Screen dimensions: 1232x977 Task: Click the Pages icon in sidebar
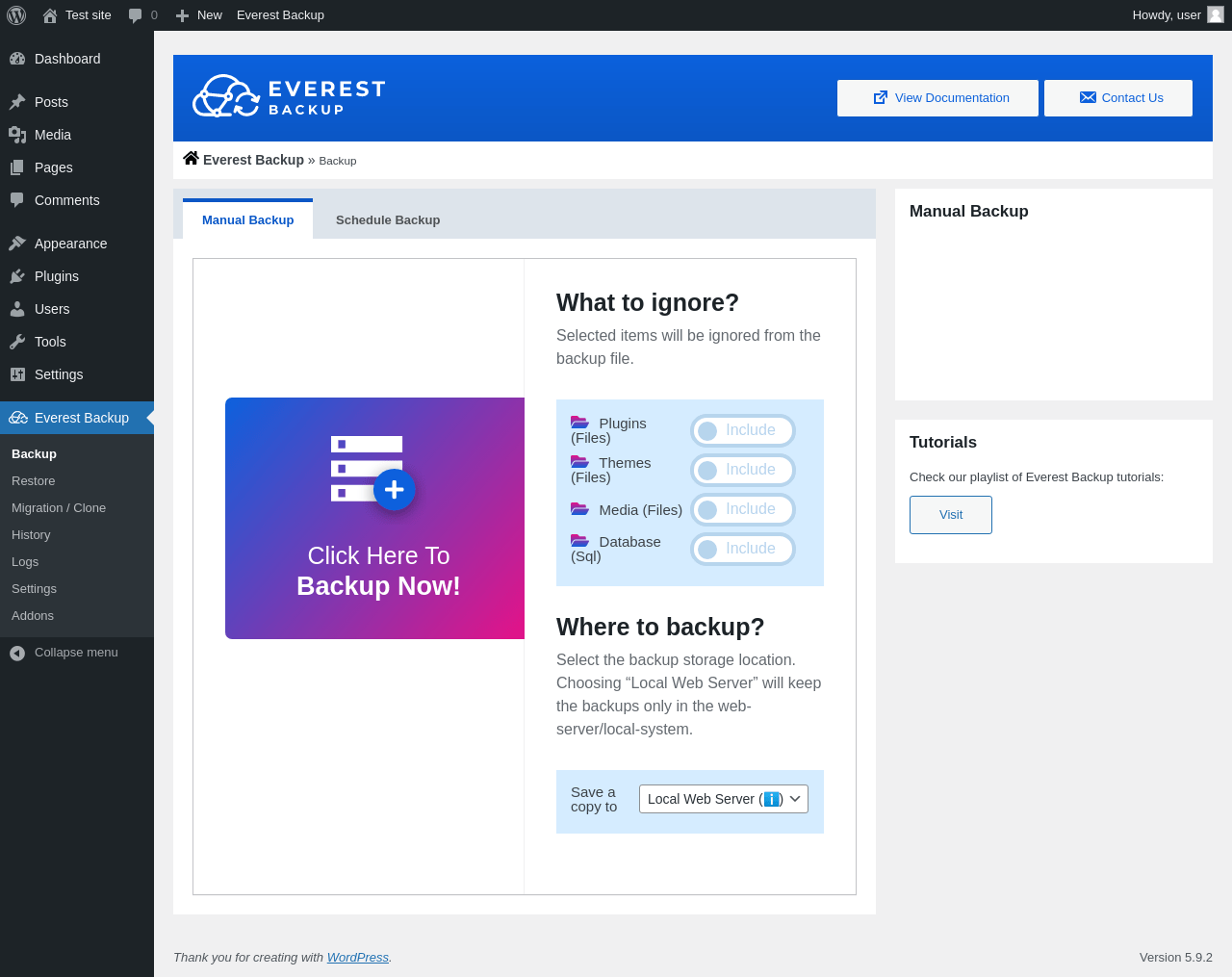17,167
